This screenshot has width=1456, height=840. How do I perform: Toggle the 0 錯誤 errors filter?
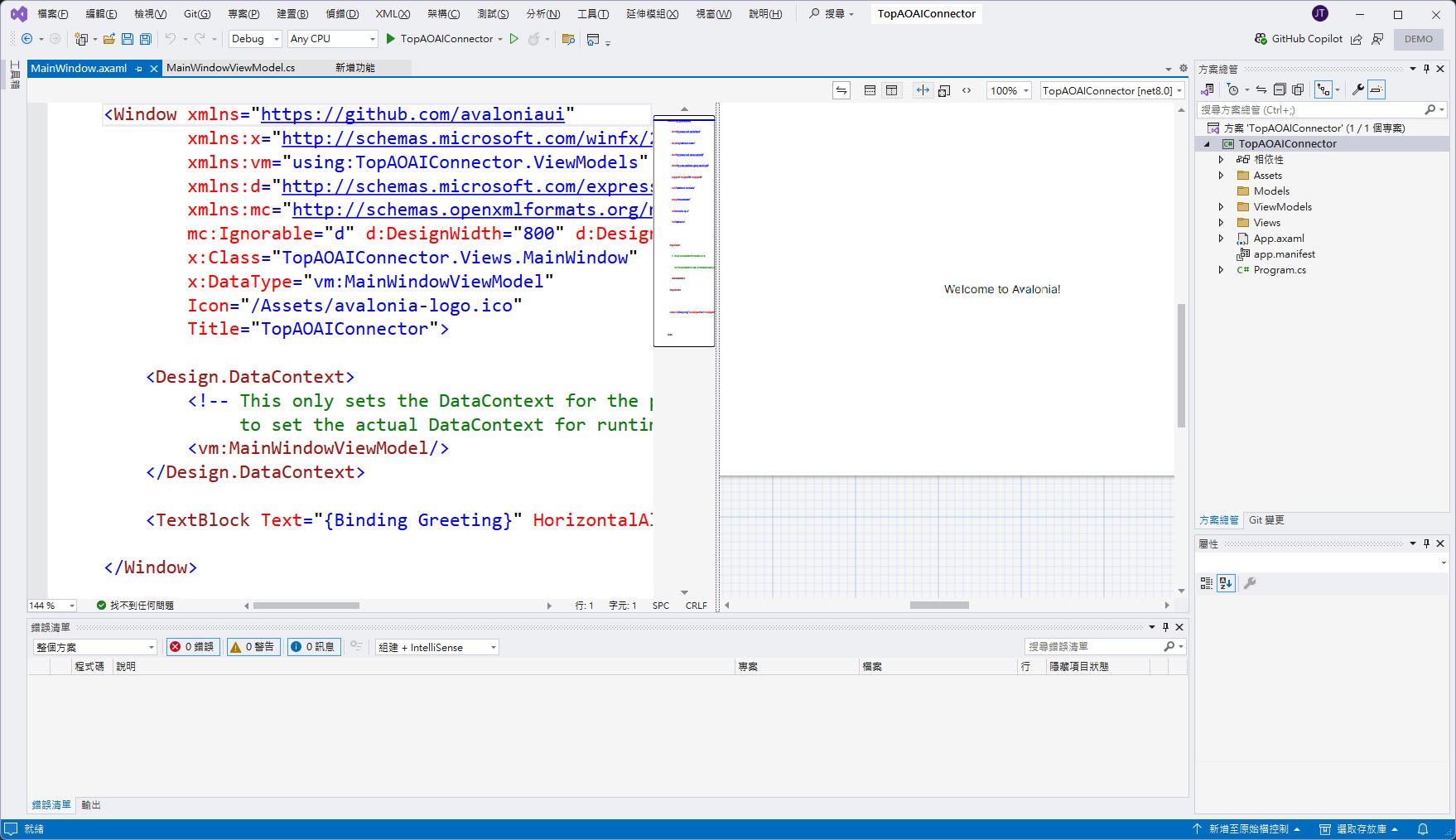coord(193,647)
